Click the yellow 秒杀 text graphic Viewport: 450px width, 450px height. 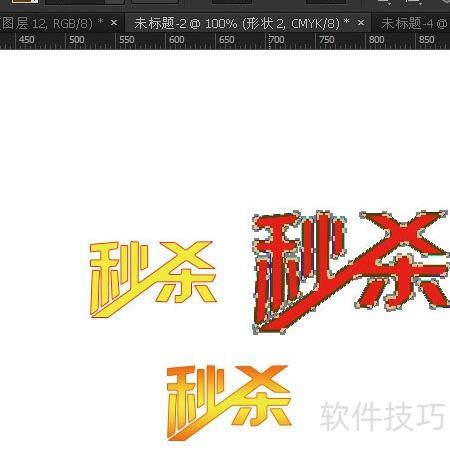153,279
